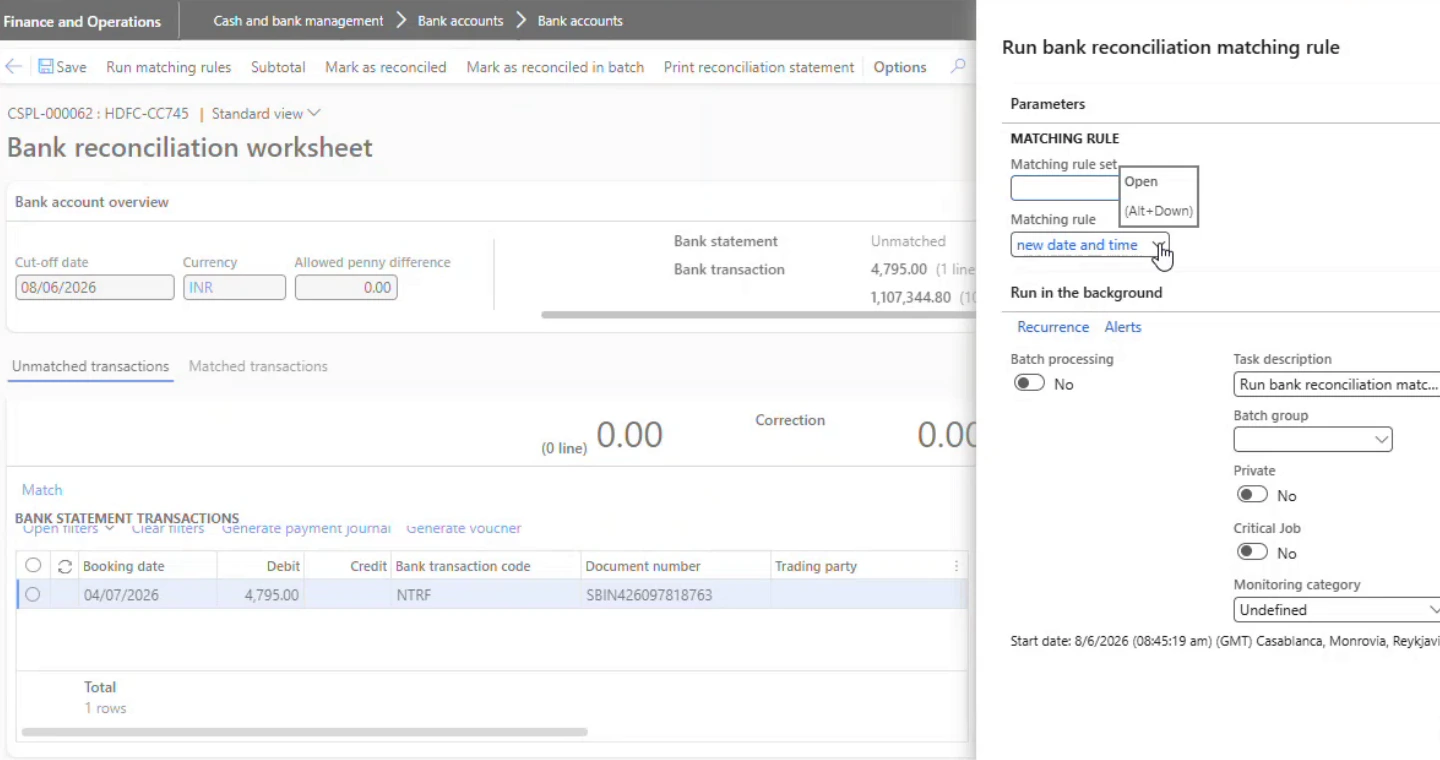Viewport: 1440px width, 760px height.
Task: Click document number SBIN426097818763
Action: (649, 595)
